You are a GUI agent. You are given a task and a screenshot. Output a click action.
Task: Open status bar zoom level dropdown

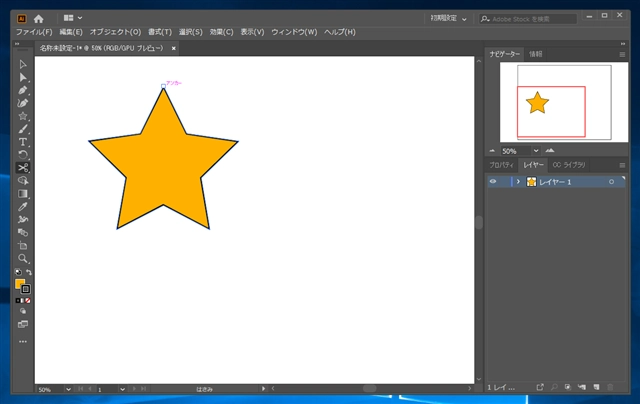tap(68, 389)
